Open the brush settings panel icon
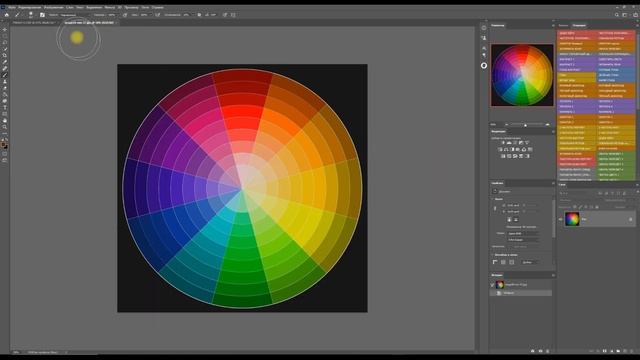640x360 pixels. click(42, 15)
